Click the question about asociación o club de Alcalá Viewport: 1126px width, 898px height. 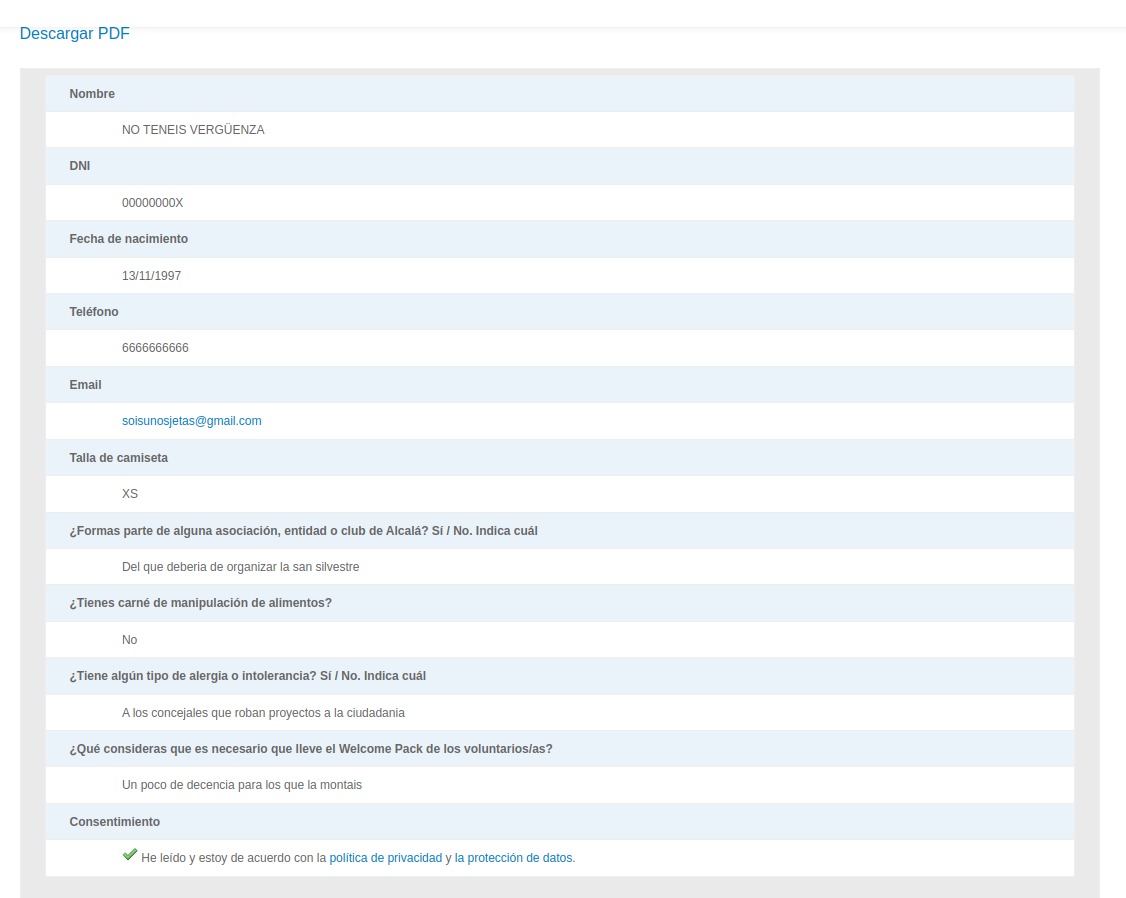click(x=303, y=531)
